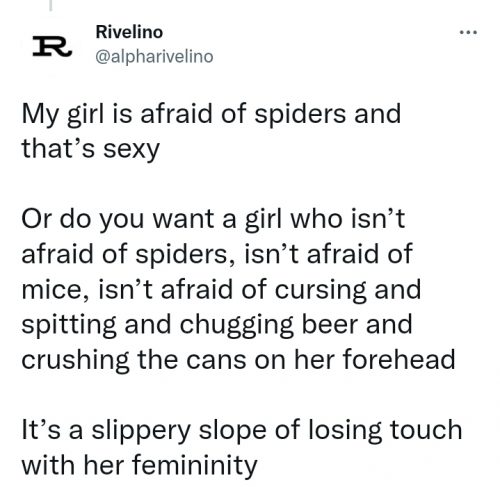Click the line "that's sexy"
The width and height of the screenshot is (500, 487).
click(91, 150)
